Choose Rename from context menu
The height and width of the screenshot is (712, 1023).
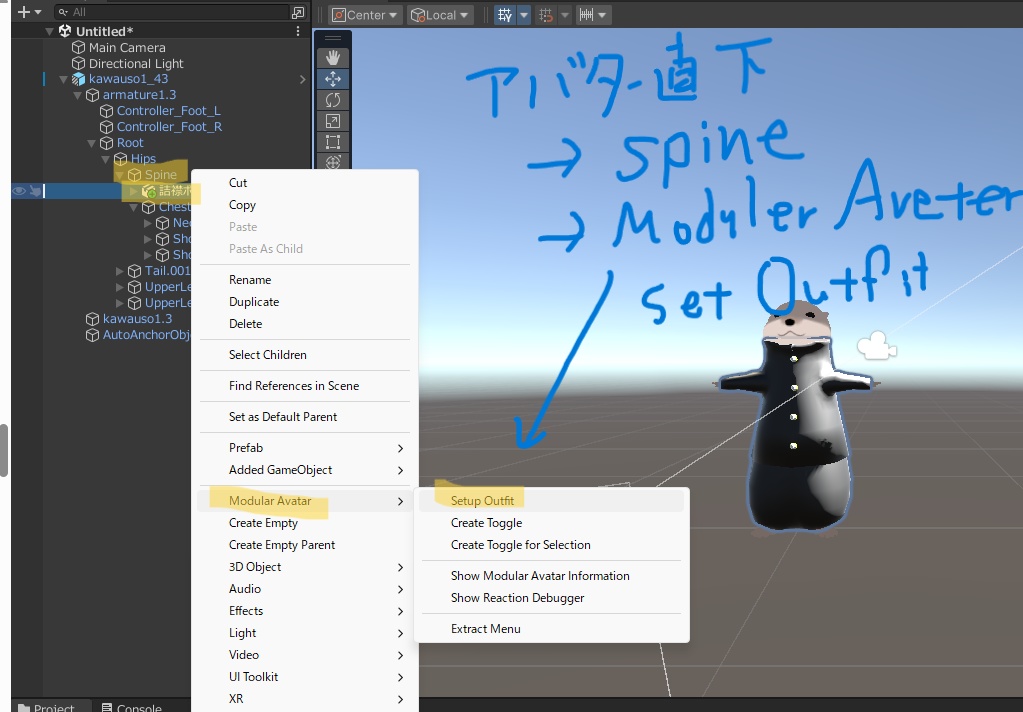point(250,280)
